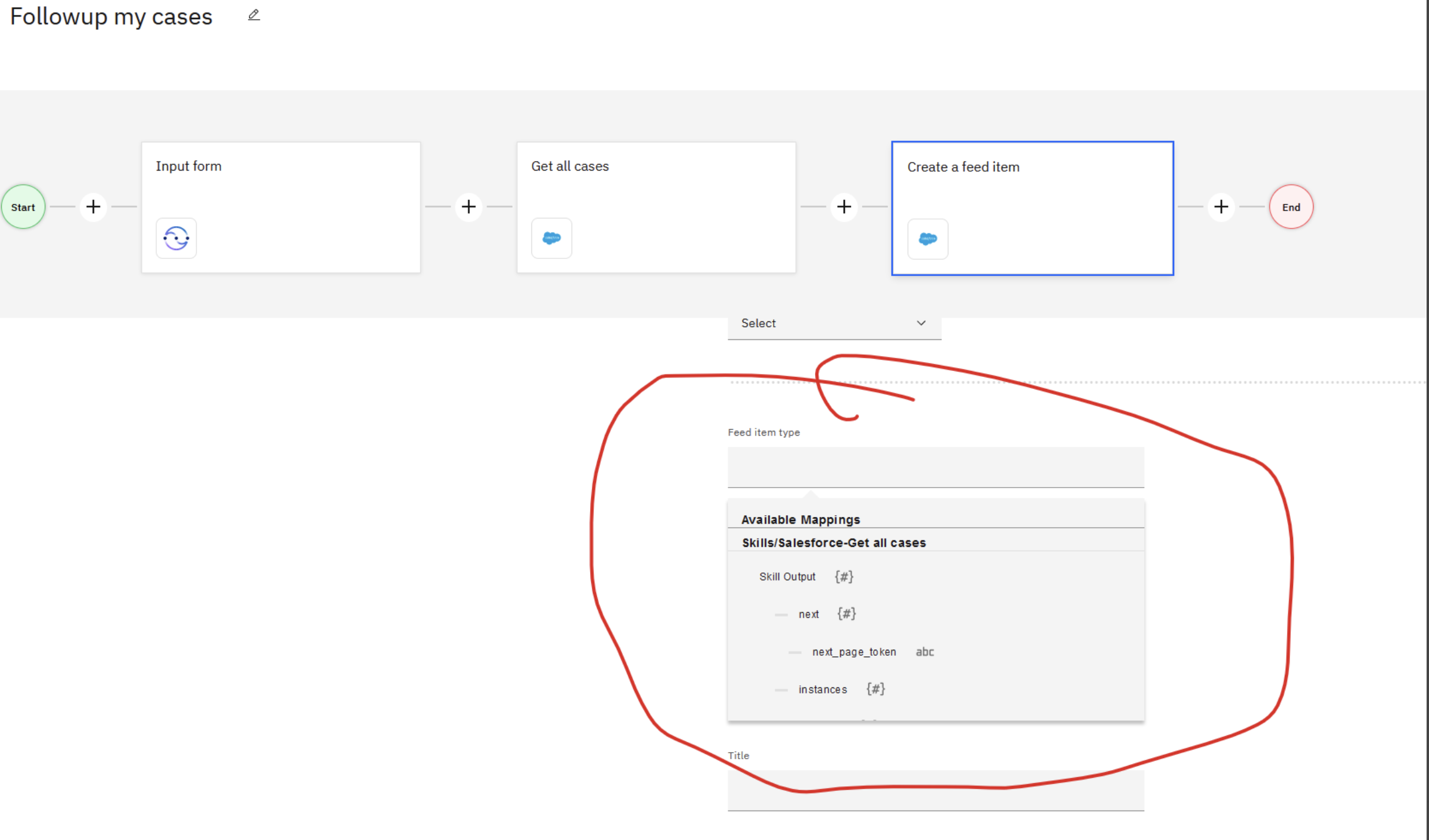This screenshot has width=1429, height=840.
Task: Click Salesforce icon in Create a feed item card
Action: pos(927,239)
